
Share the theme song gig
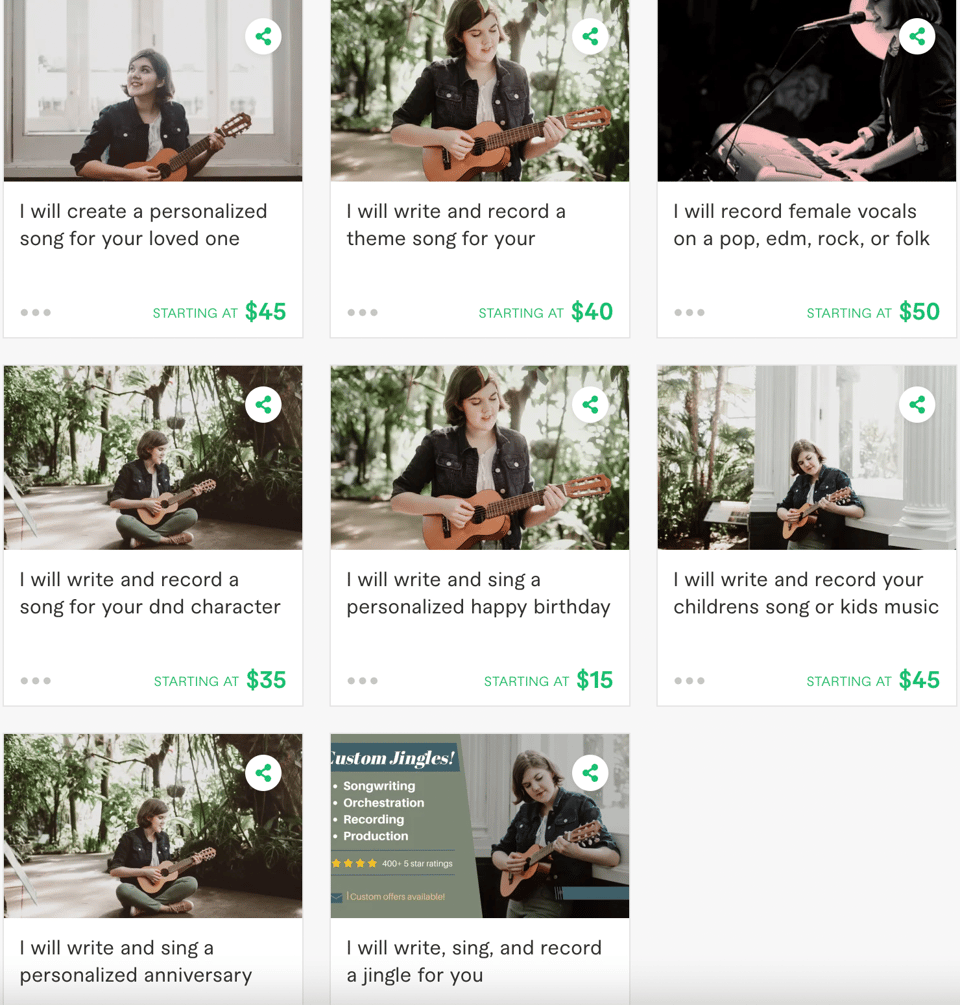(x=590, y=37)
